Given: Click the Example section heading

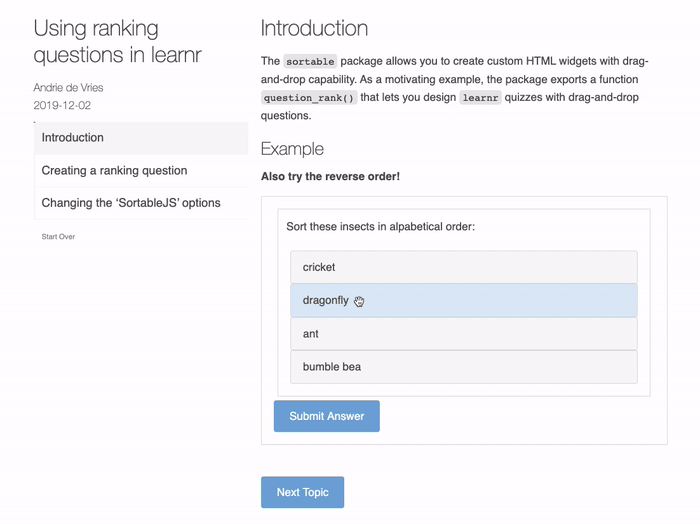Looking at the screenshot, I should pos(292,149).
